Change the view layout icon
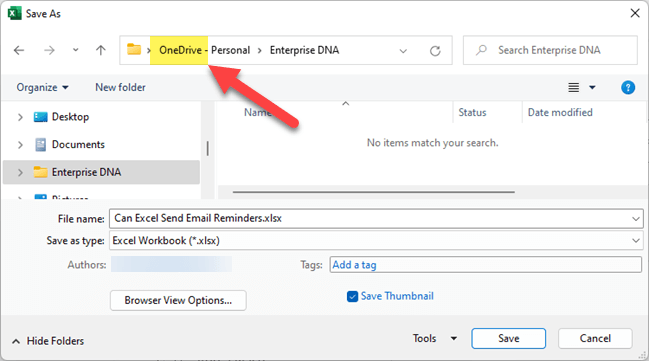The height and width of the screenshot is (361, 649). 573,87
